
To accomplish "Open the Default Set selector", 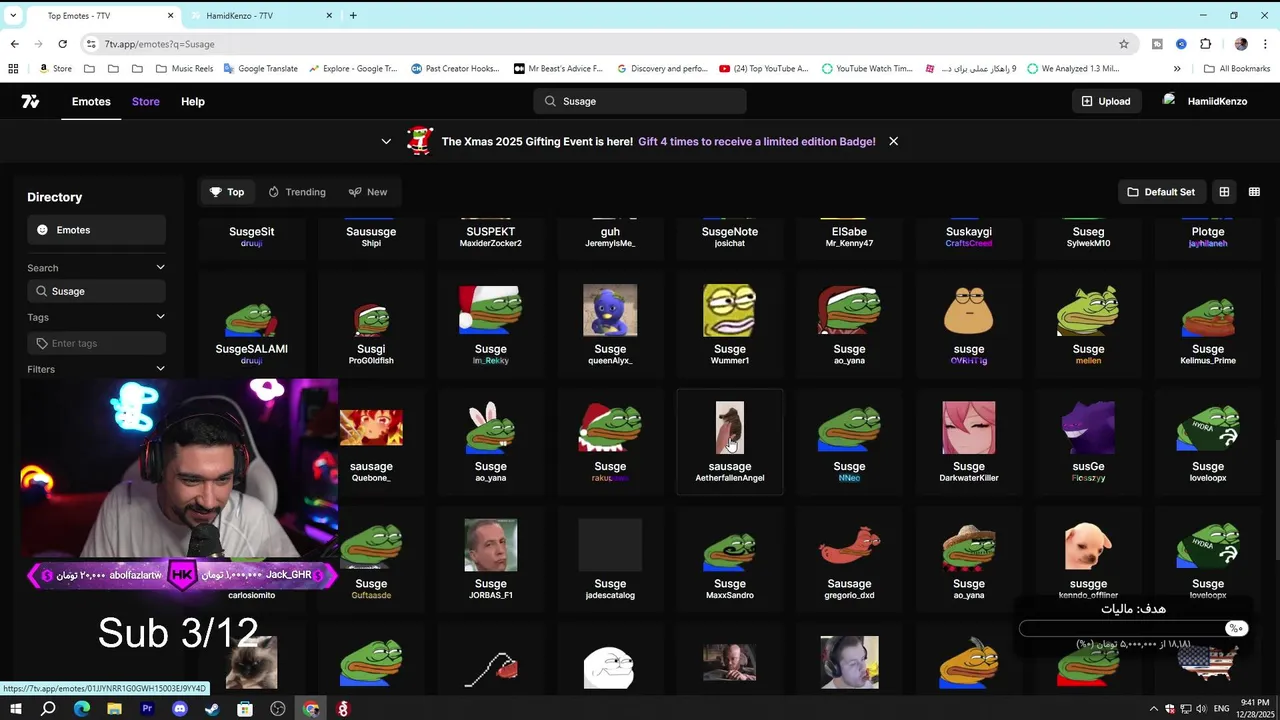I will (1161, 192).
